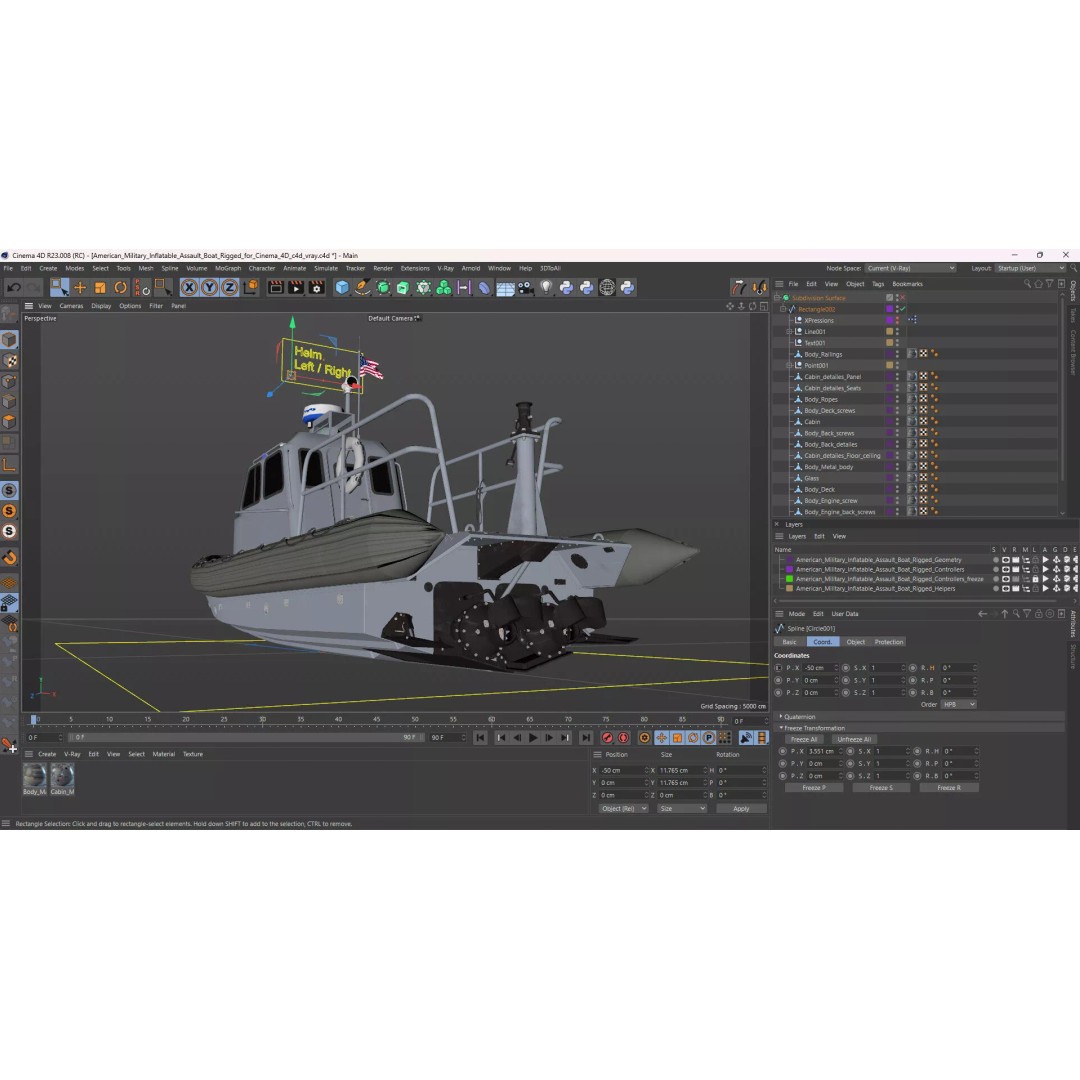Open the rotation Order HPB dropdown

[959, 705]
